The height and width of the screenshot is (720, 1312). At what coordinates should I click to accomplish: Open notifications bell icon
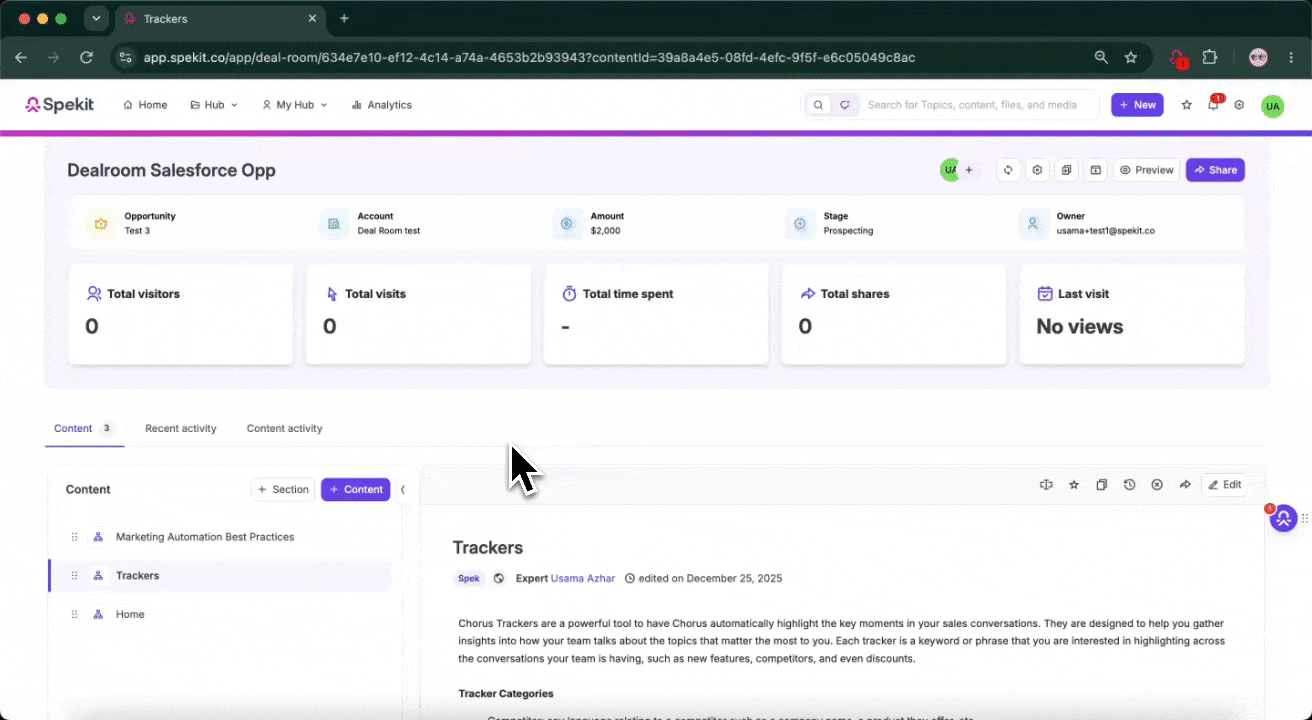point(1213,105)
